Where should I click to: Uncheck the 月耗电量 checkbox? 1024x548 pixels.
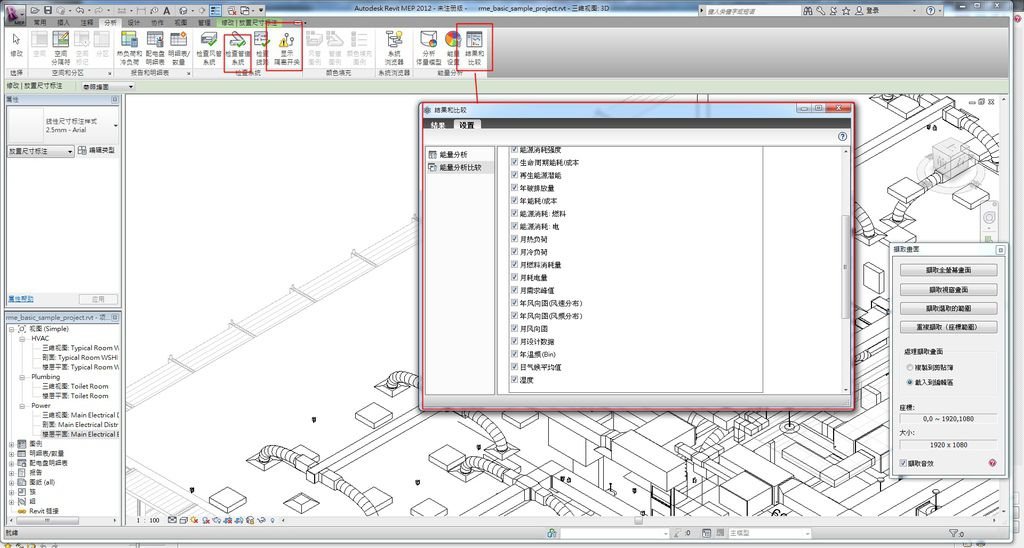tap(515, 277)
